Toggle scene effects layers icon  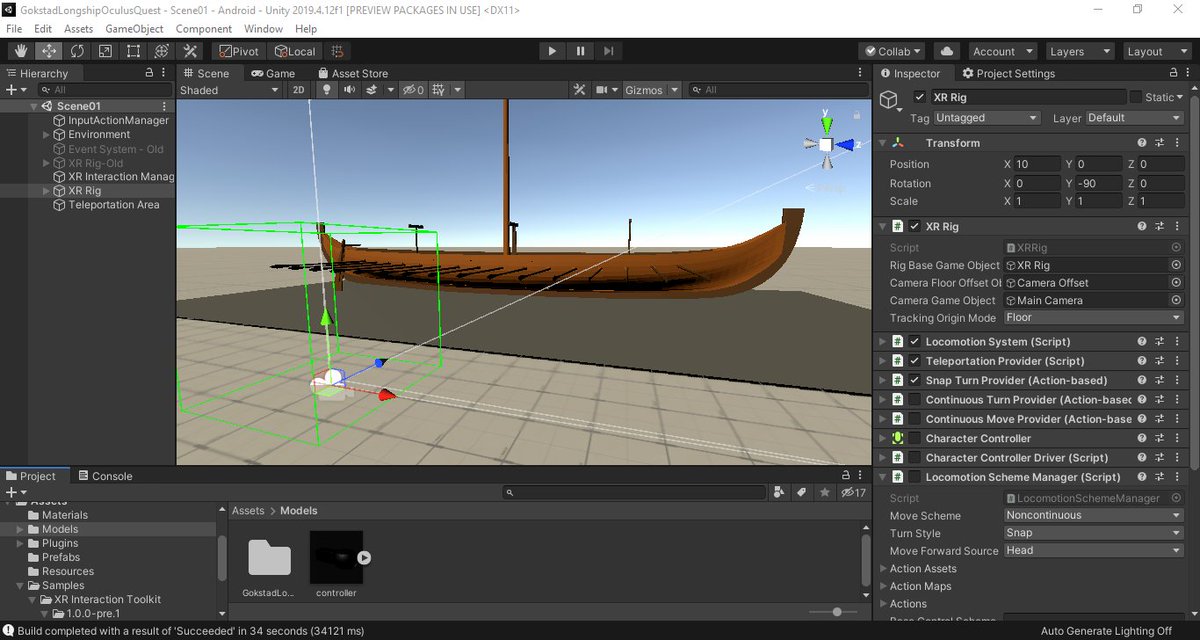pyautogui.click(x=371, y=90)
